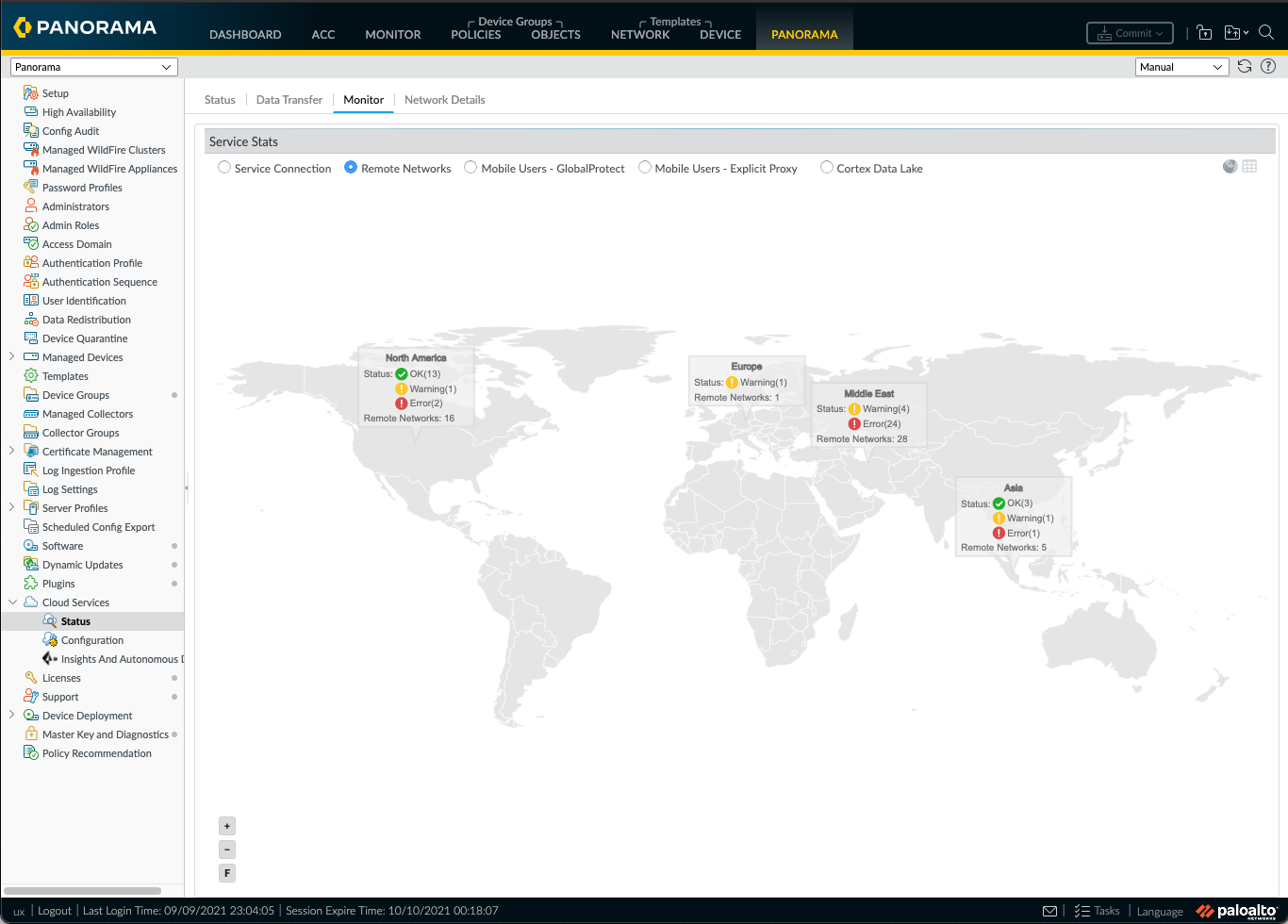Select the Access Domain icon
Screen dimensions: 1288x924
[x=31, y=244]
